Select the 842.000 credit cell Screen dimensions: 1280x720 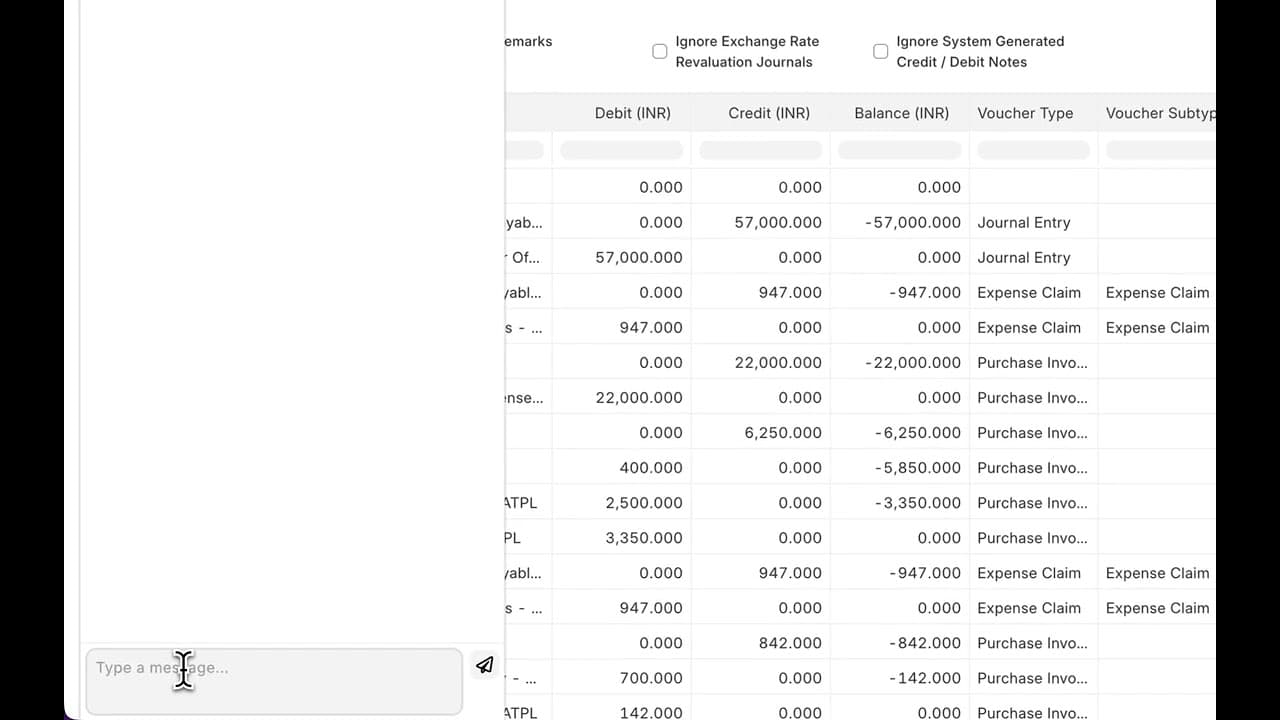pyautogui.click(x=790, y=643)
